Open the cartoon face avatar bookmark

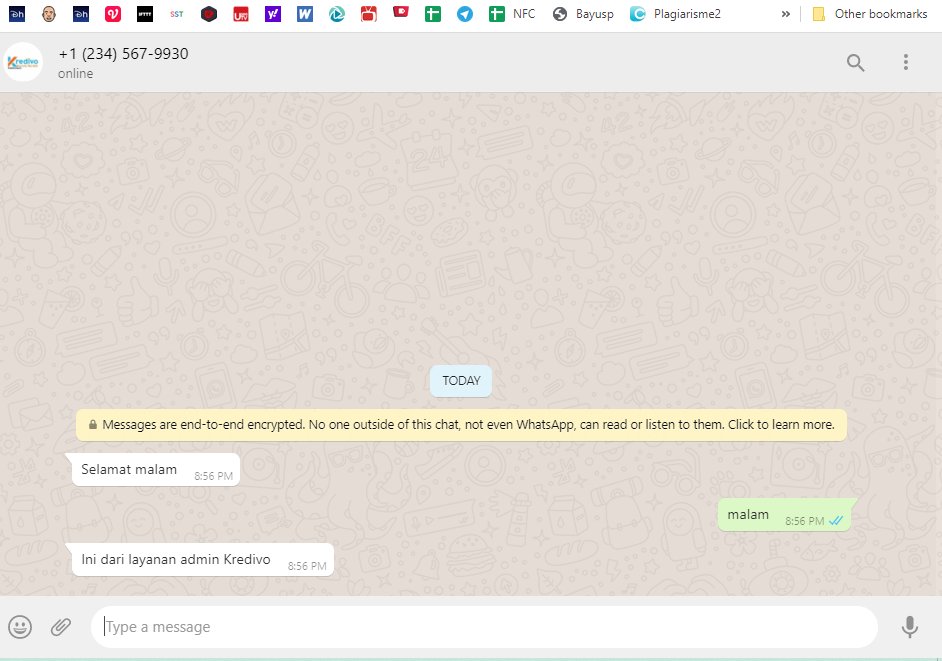coord(49,14)
